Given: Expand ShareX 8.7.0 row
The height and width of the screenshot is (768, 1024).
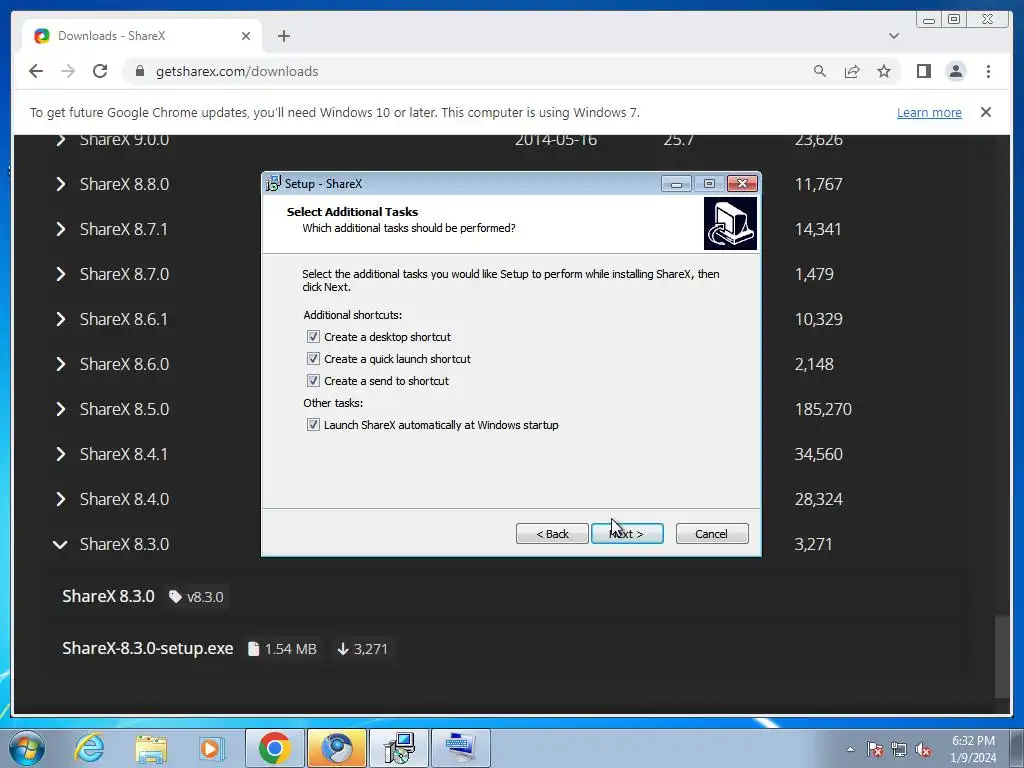Looking at the screenshot, I should point(61,274).
